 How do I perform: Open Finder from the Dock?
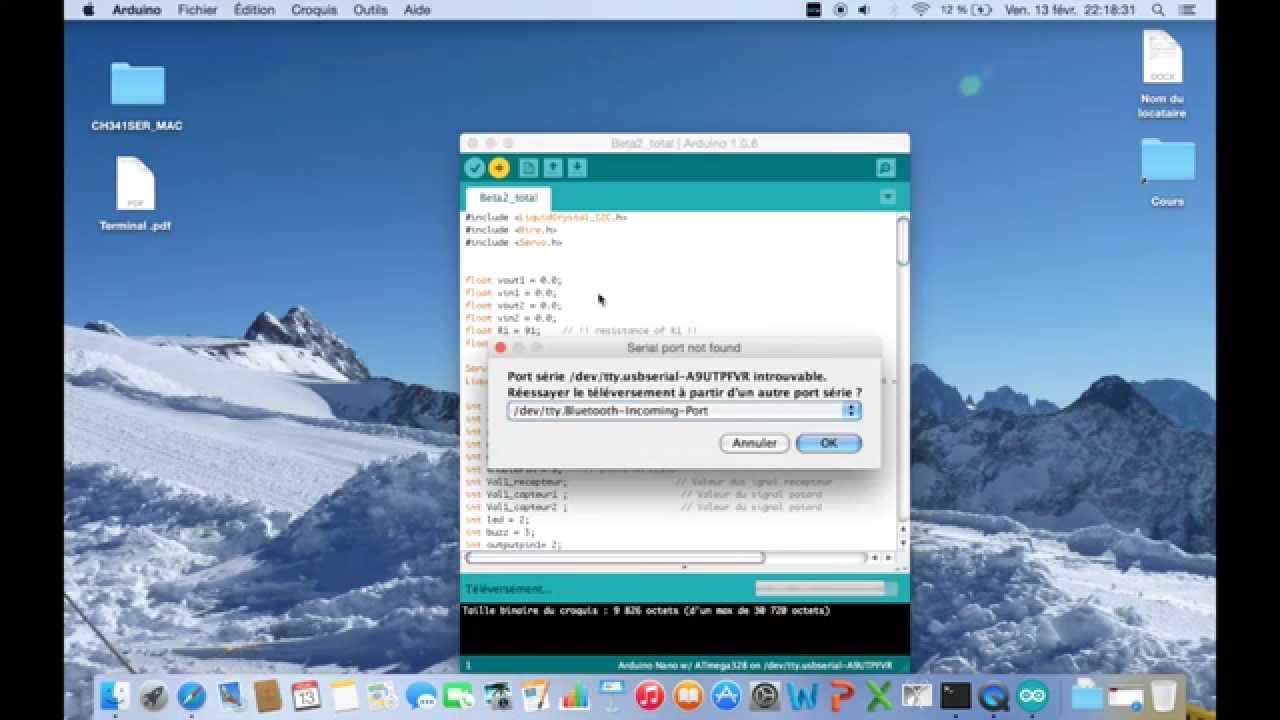[x=116, y=695]
